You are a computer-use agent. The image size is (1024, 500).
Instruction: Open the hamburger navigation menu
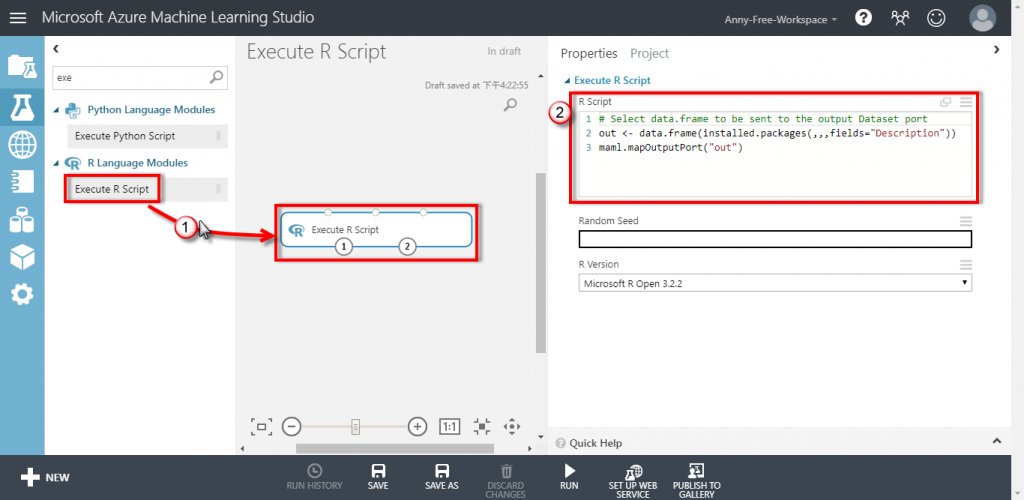(x=18, y=18)
